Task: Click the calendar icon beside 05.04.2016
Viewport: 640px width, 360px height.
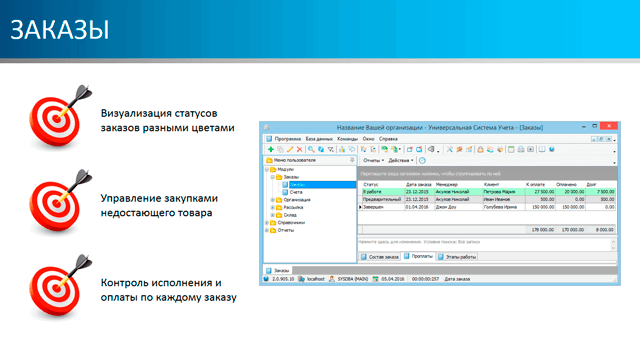Action: 376,279
